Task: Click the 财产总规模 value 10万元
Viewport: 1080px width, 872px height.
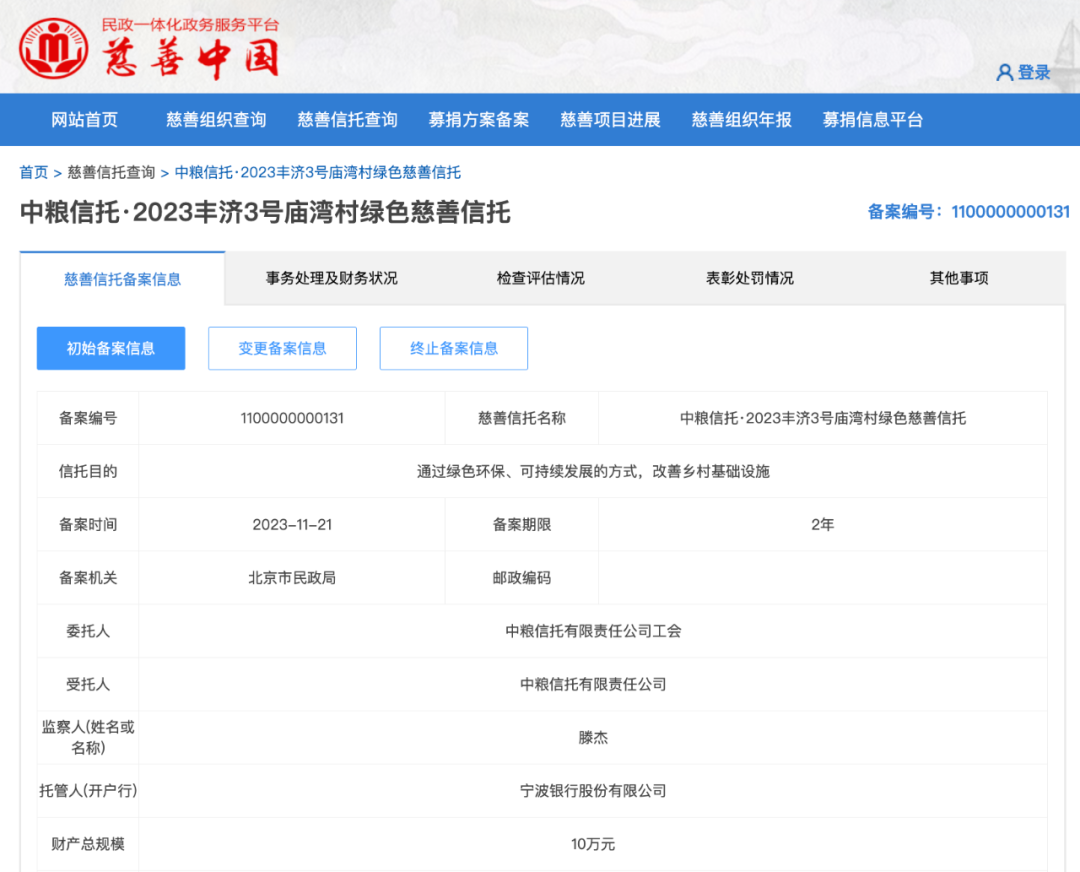Action: coord(593,844)
